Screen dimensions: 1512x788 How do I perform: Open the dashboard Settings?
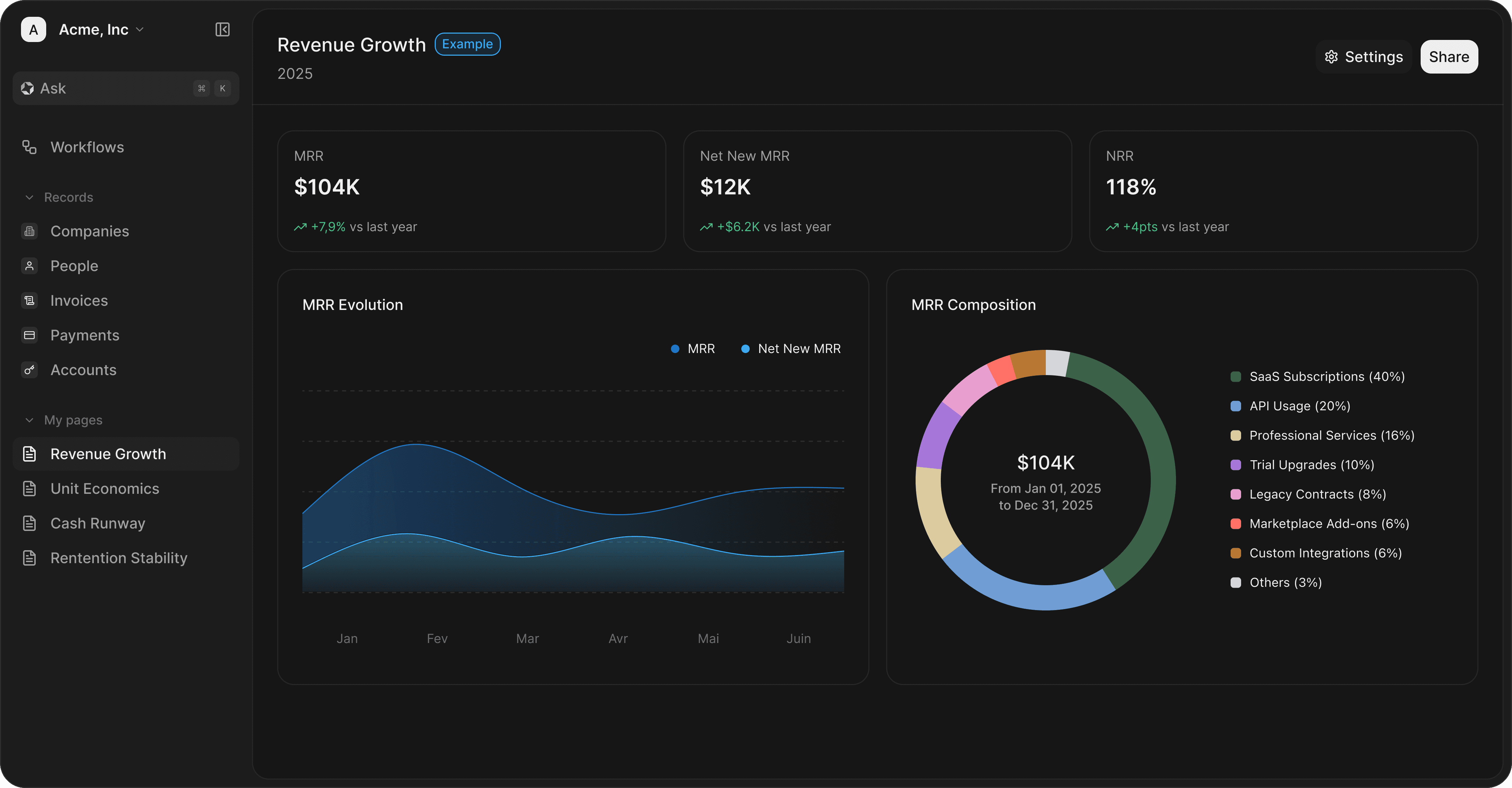(1363, 56)
